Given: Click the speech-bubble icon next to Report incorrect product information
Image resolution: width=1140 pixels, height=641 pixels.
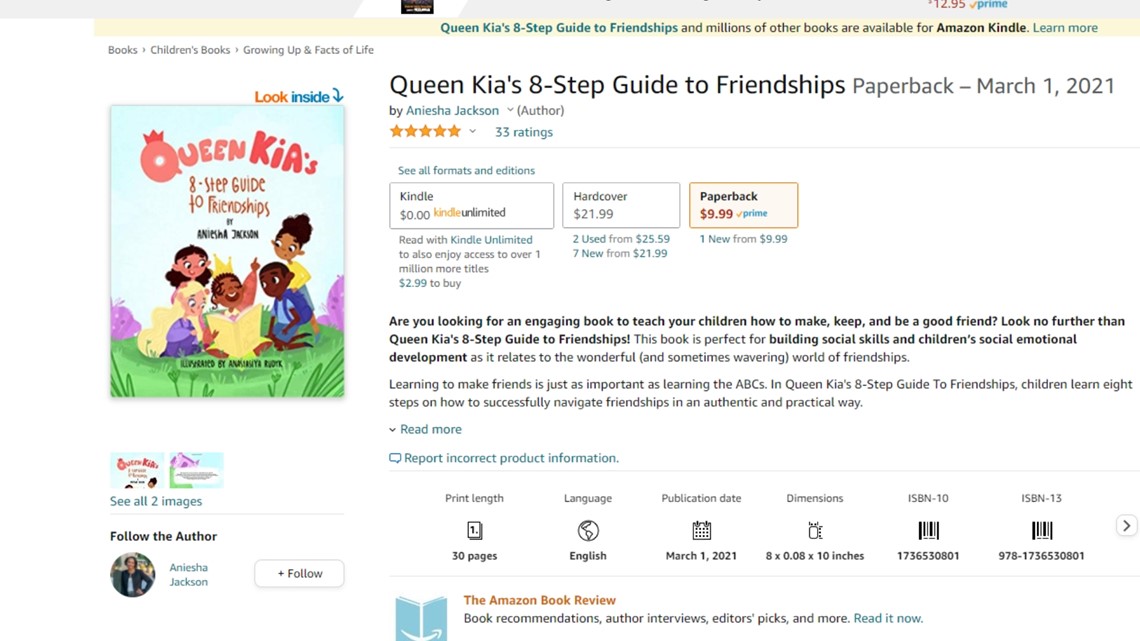Looking at the screenshot, I should click(394, 457).
